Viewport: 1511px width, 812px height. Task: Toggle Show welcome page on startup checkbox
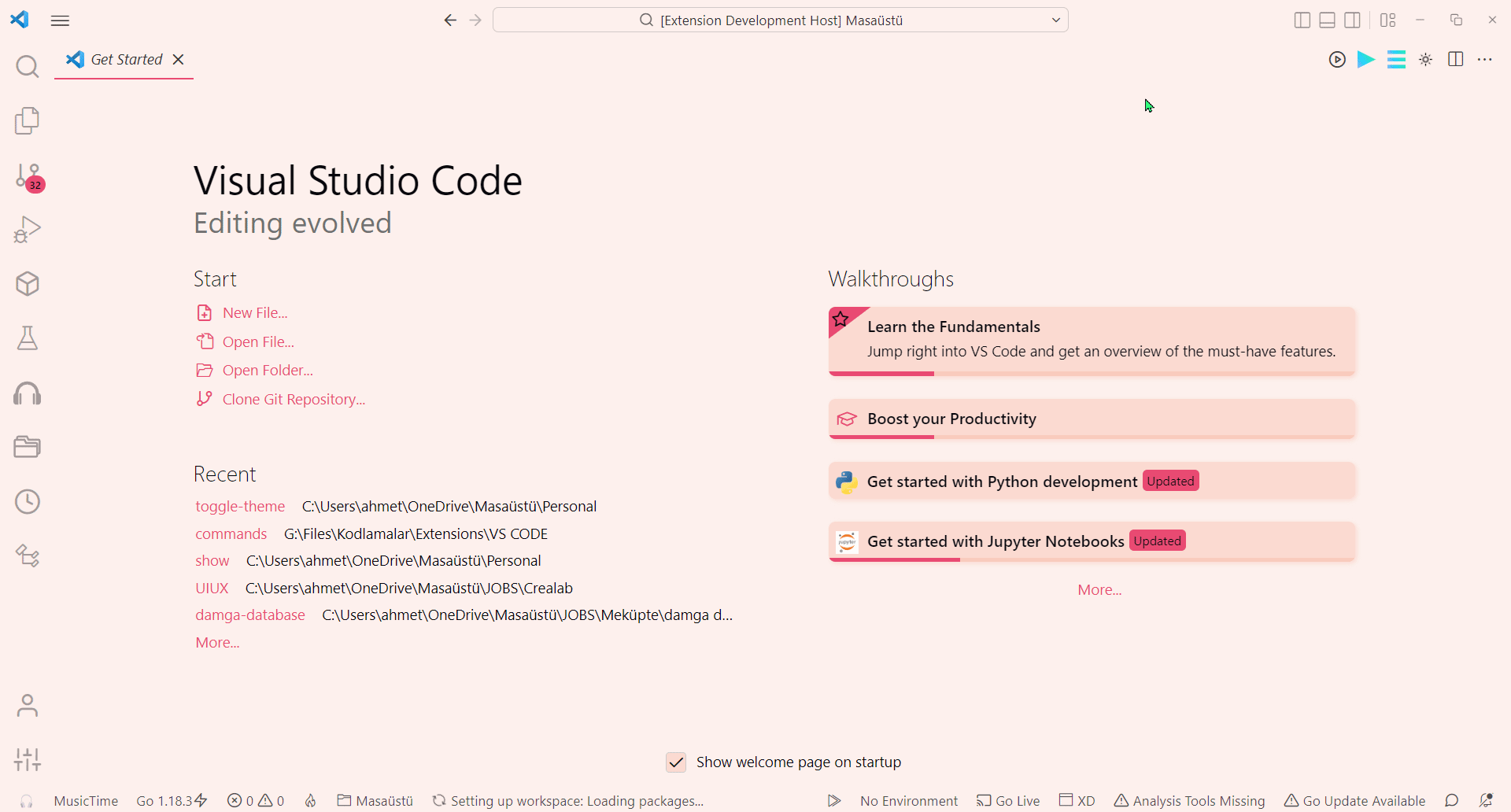click(x=676, y=762)
